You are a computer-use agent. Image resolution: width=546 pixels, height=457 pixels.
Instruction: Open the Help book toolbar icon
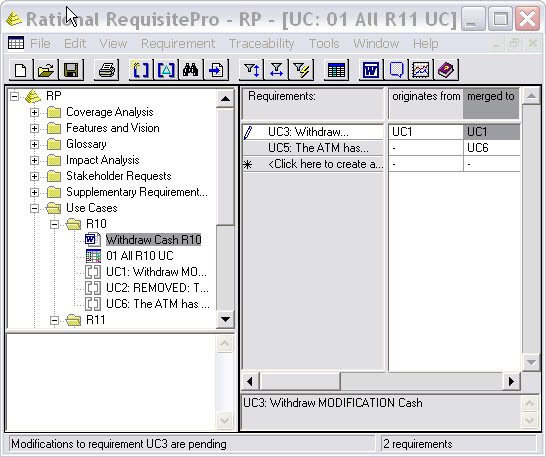click(x=446, y=70)
